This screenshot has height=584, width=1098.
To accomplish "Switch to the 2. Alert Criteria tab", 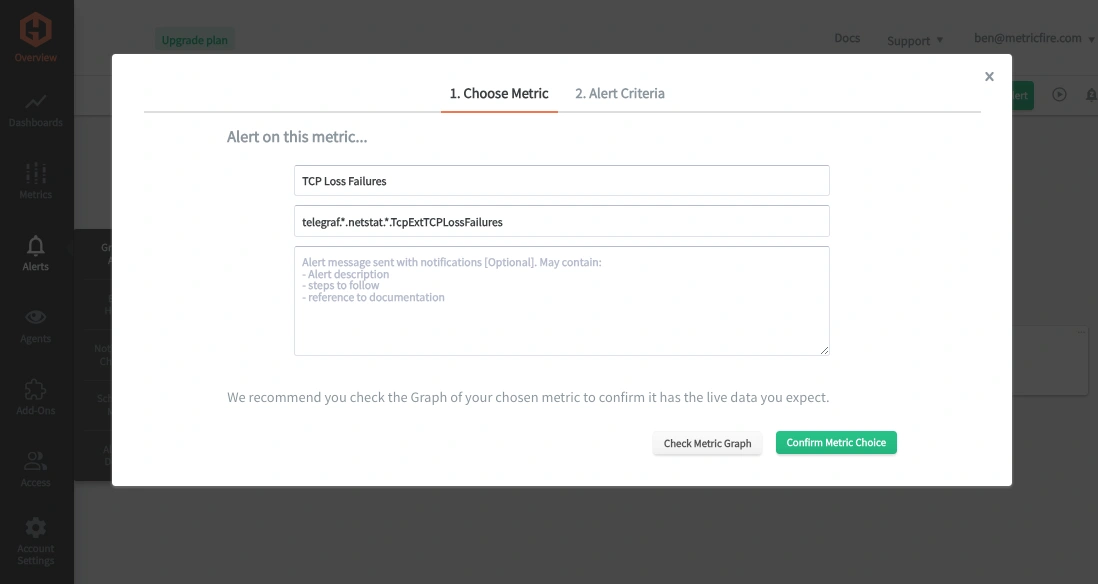I will coord(620,94).
